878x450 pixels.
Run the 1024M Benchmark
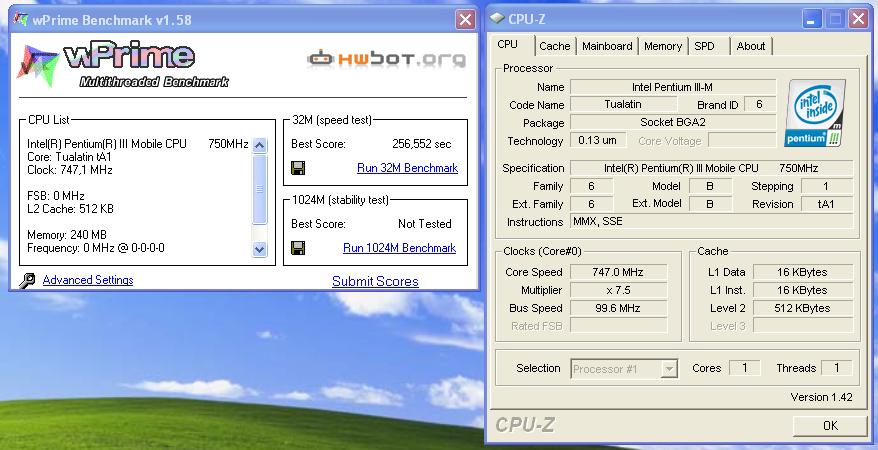[x=399, y=248]
